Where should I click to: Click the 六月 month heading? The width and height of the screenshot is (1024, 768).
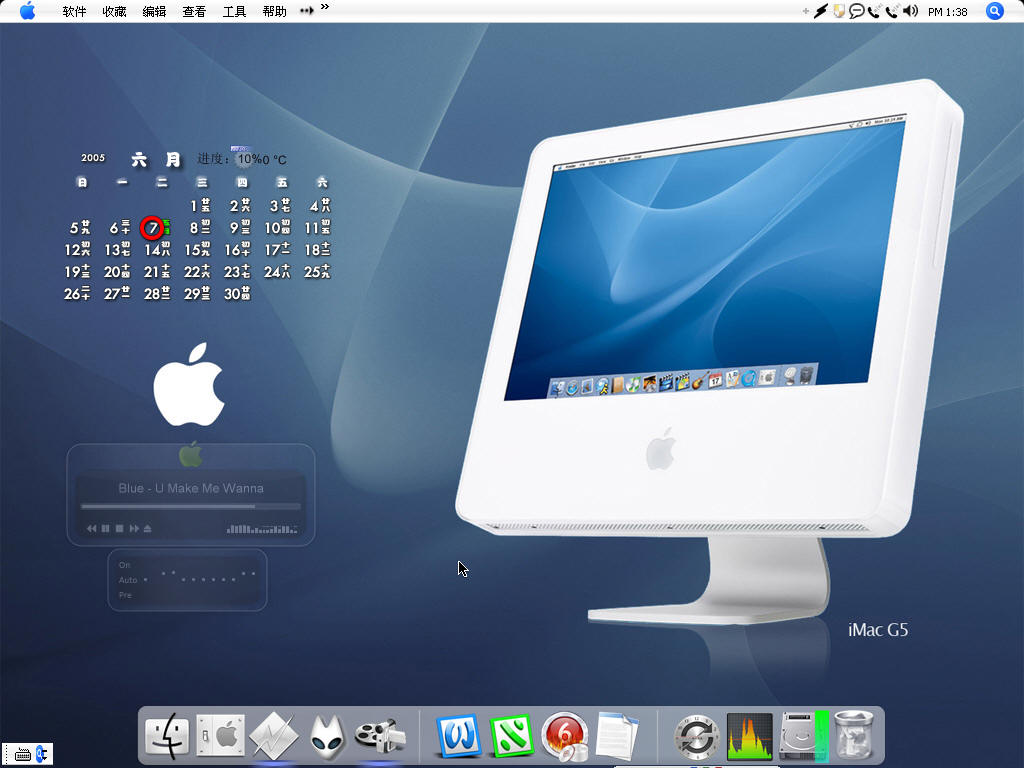(x=155, y=159)
